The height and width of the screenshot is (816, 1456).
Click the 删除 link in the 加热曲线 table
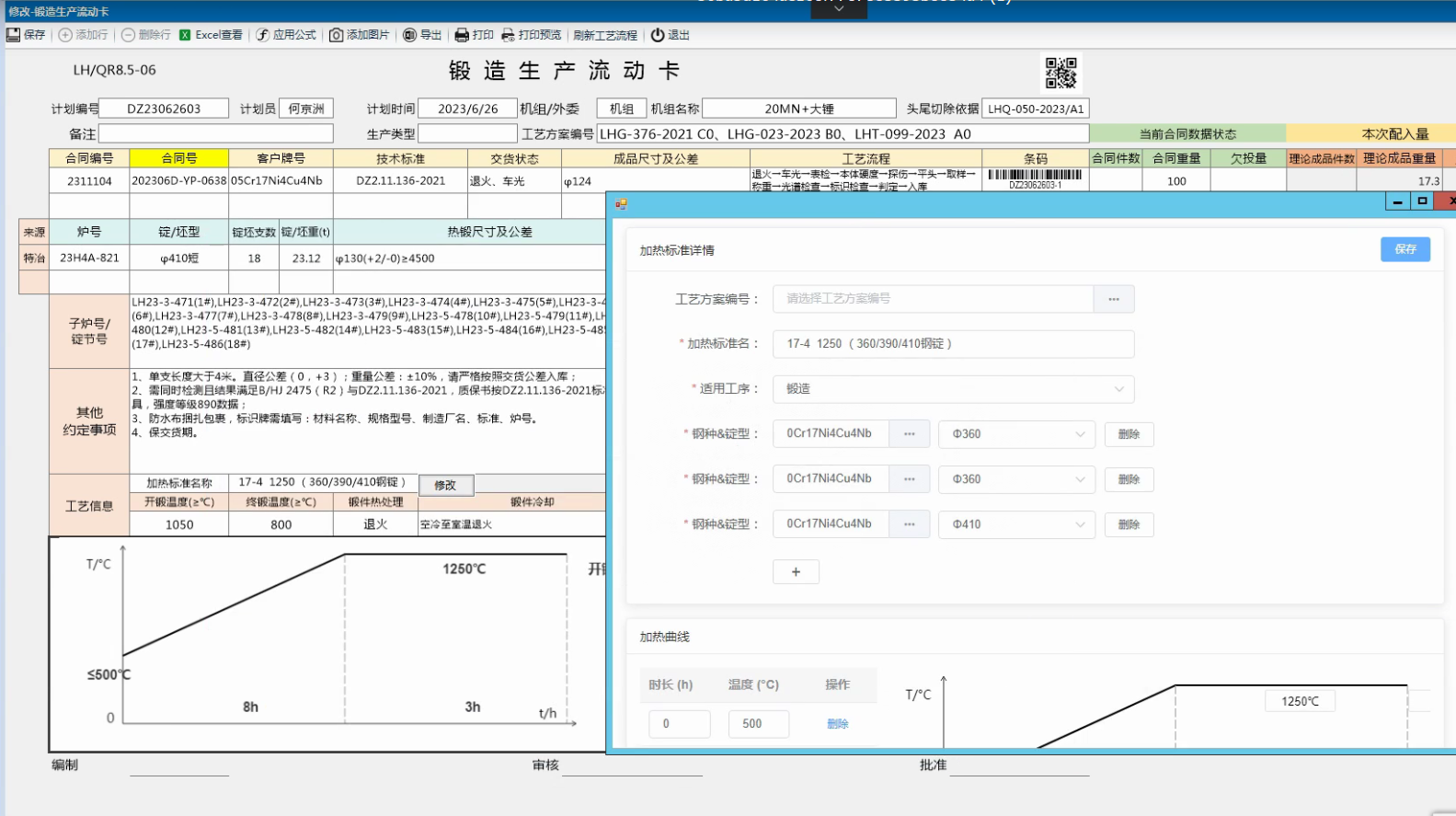point(837,724)
